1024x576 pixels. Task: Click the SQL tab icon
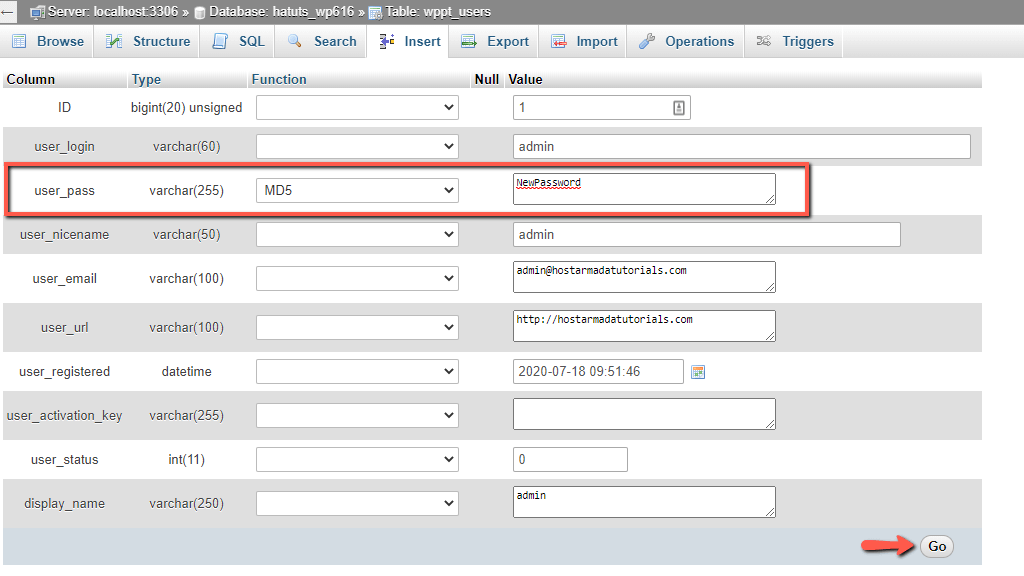220,41
